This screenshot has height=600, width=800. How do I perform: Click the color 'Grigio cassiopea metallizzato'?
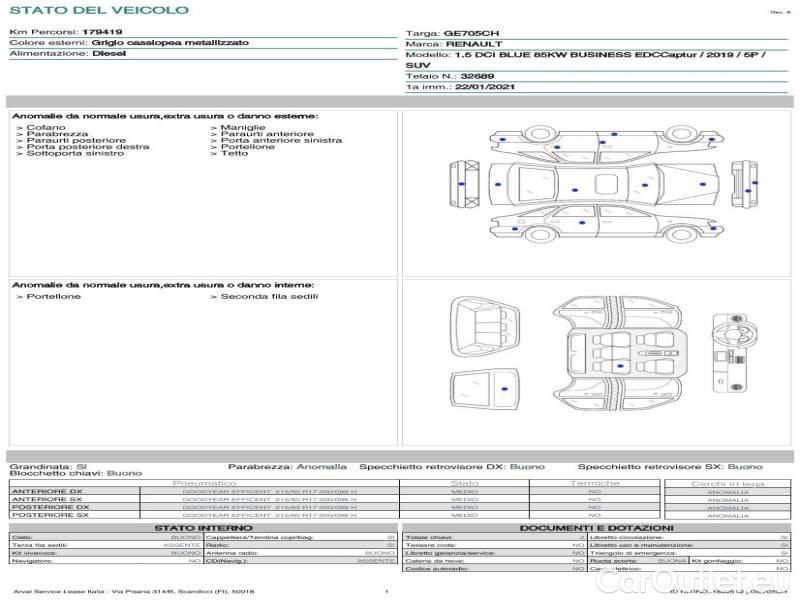point(170,42)
